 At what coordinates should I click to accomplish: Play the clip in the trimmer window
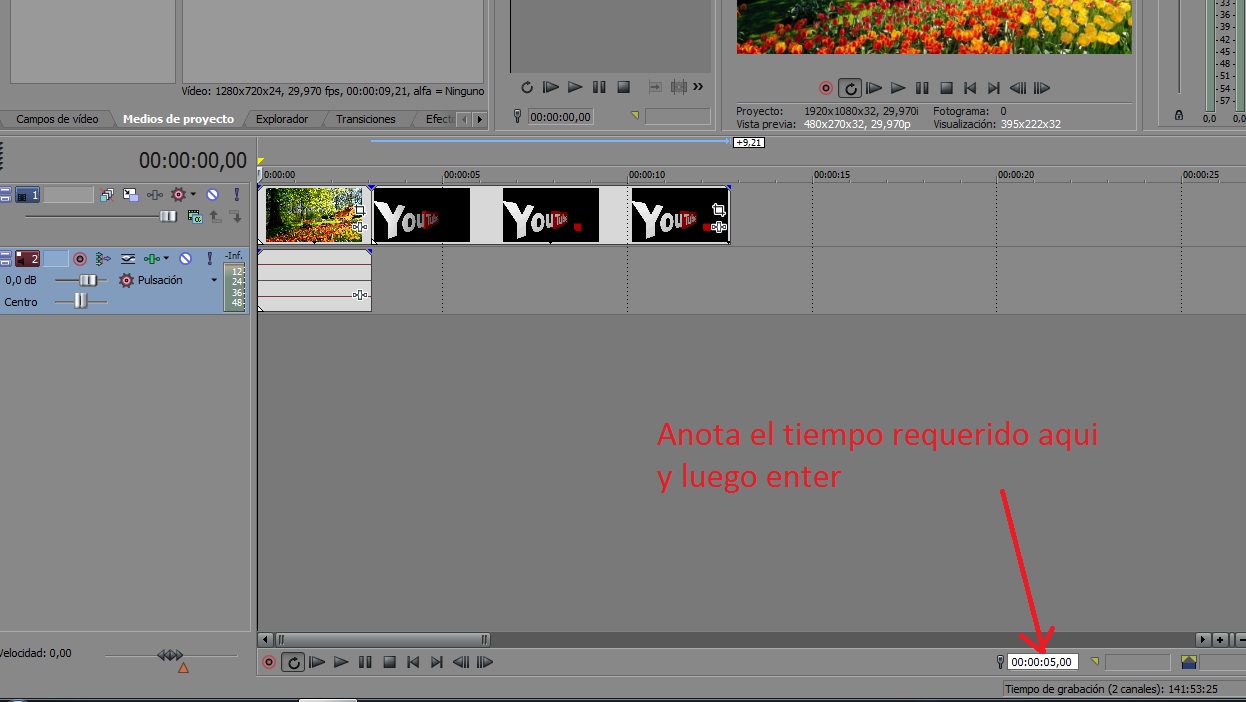coord(575,87)
